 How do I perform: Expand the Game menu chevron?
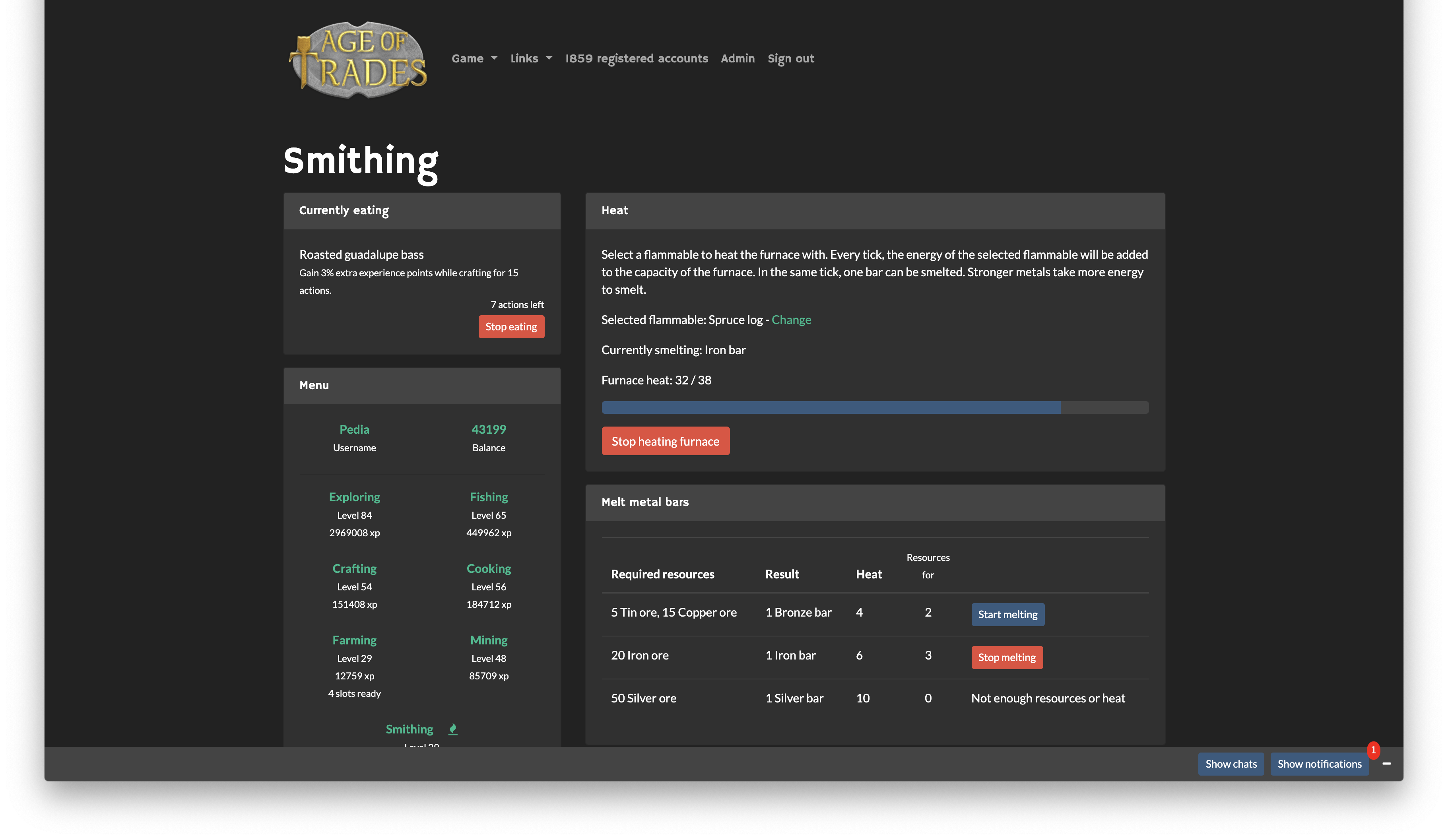(495, 58)
